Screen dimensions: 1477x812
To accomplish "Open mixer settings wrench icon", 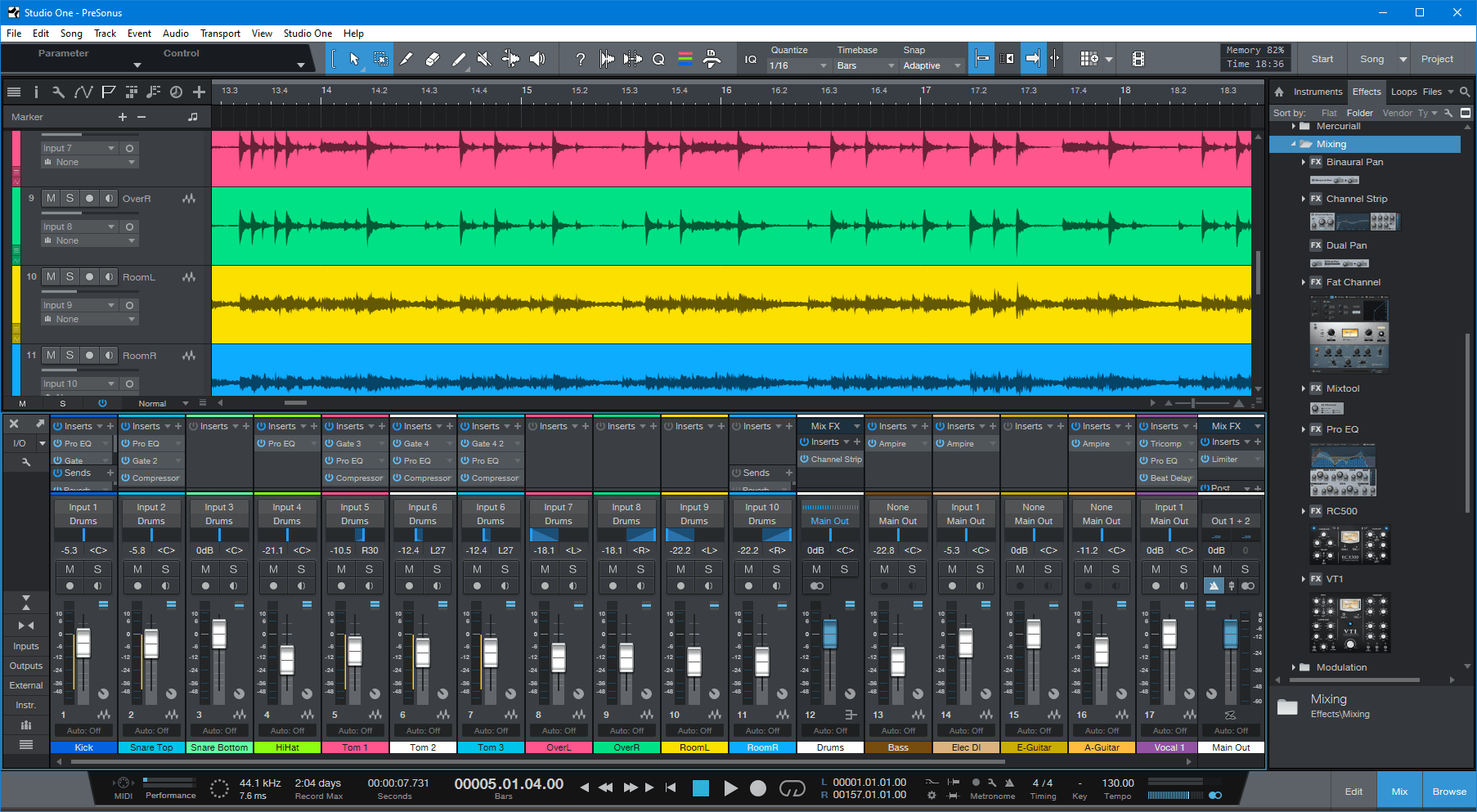I will tap(26, 462).
